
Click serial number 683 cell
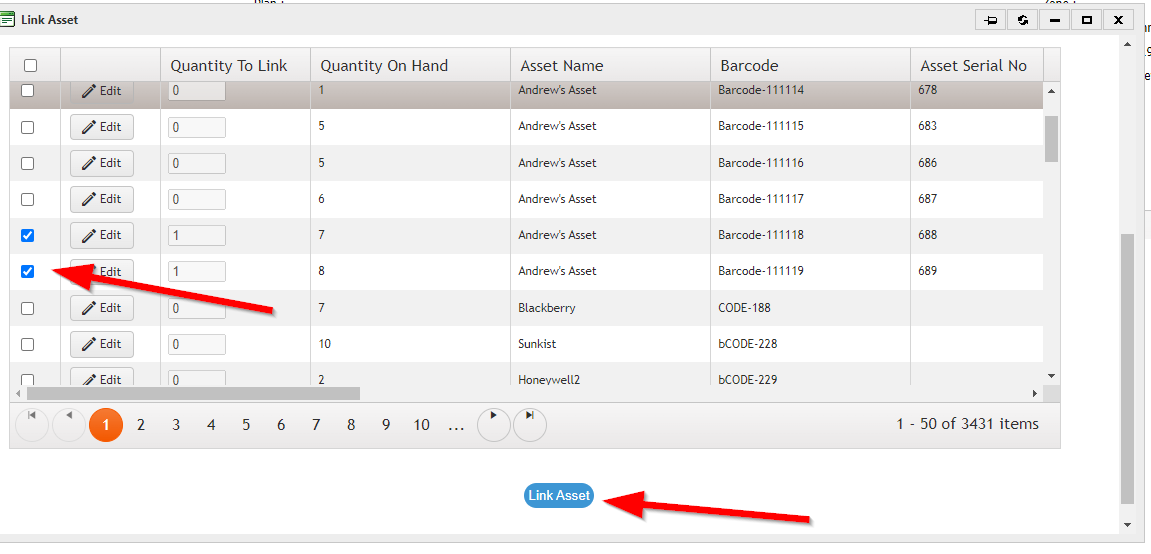point(977,126)
